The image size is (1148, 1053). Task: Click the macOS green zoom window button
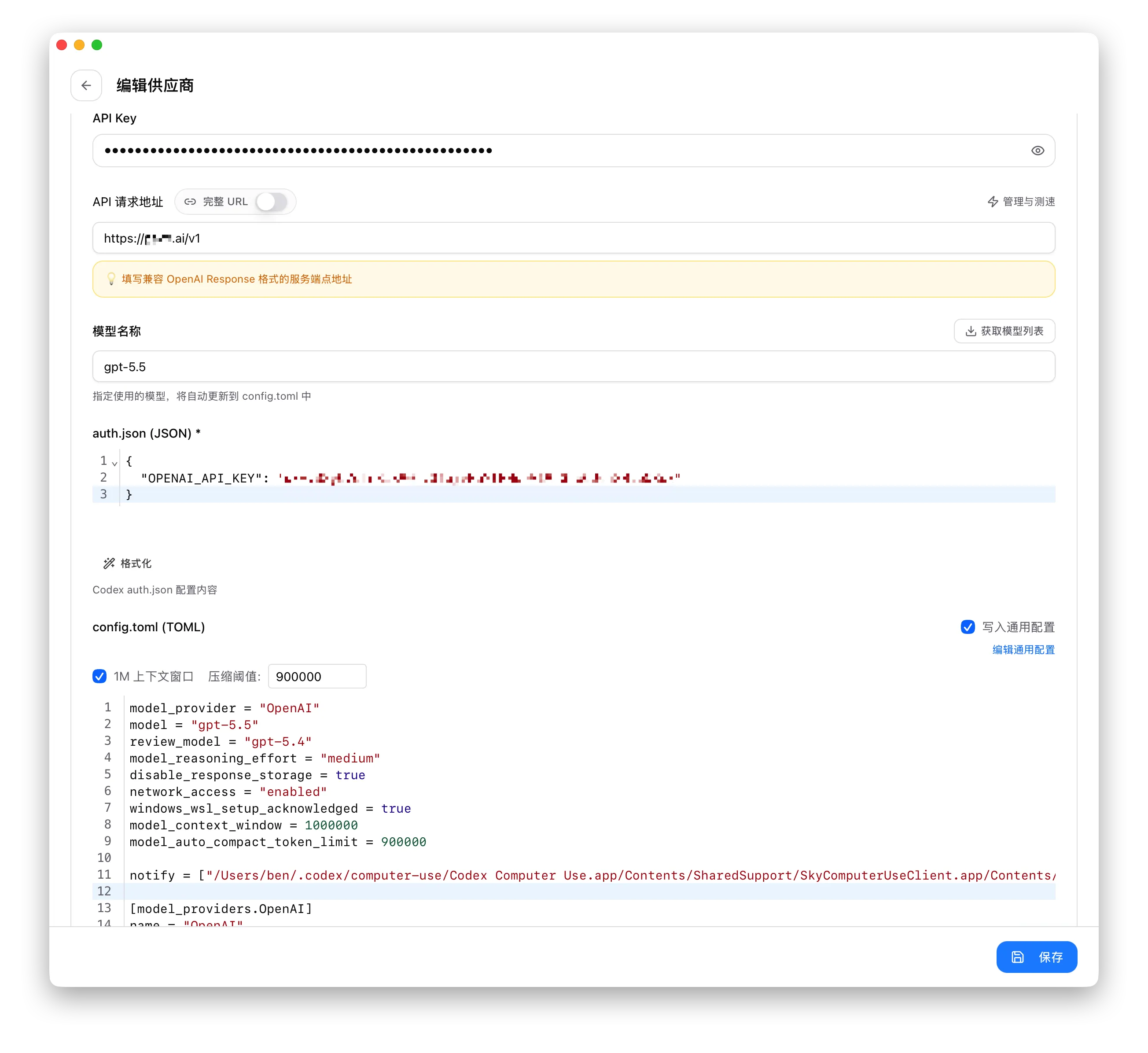[x=97, y=45]
